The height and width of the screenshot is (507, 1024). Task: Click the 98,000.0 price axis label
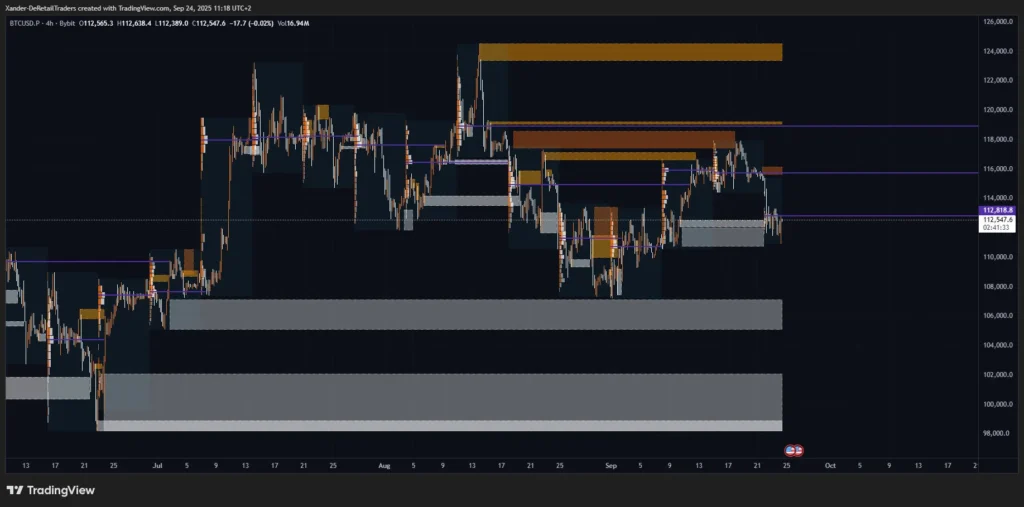(997, 433)
